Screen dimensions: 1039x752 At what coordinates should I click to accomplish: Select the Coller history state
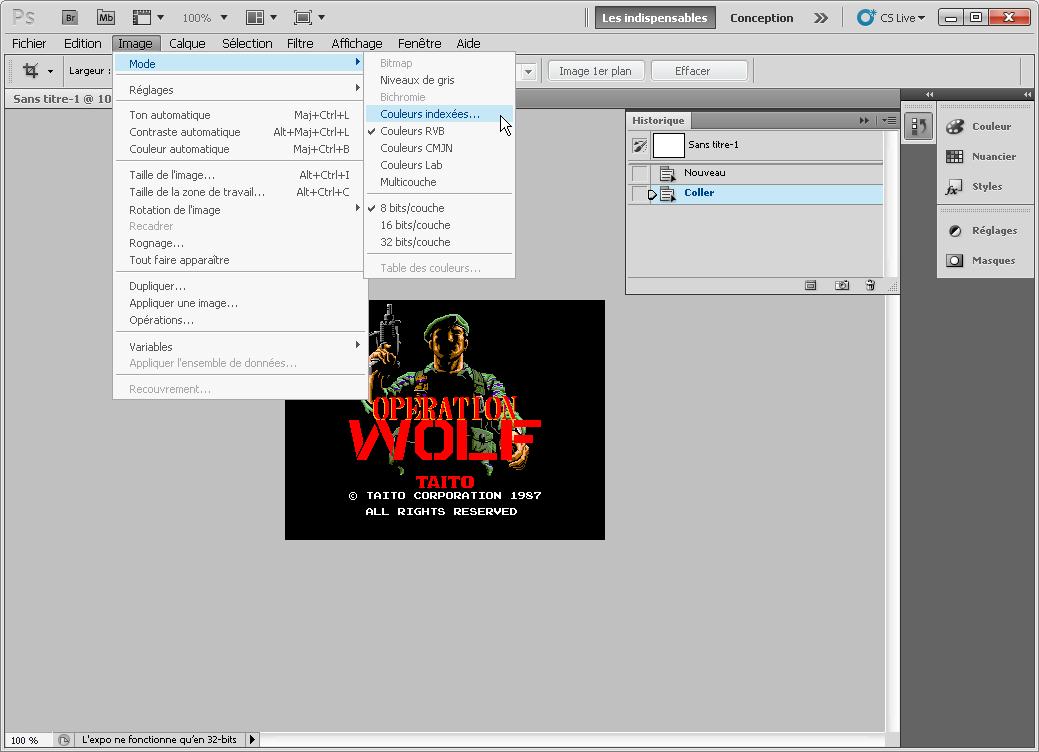(x=755, y=193)
